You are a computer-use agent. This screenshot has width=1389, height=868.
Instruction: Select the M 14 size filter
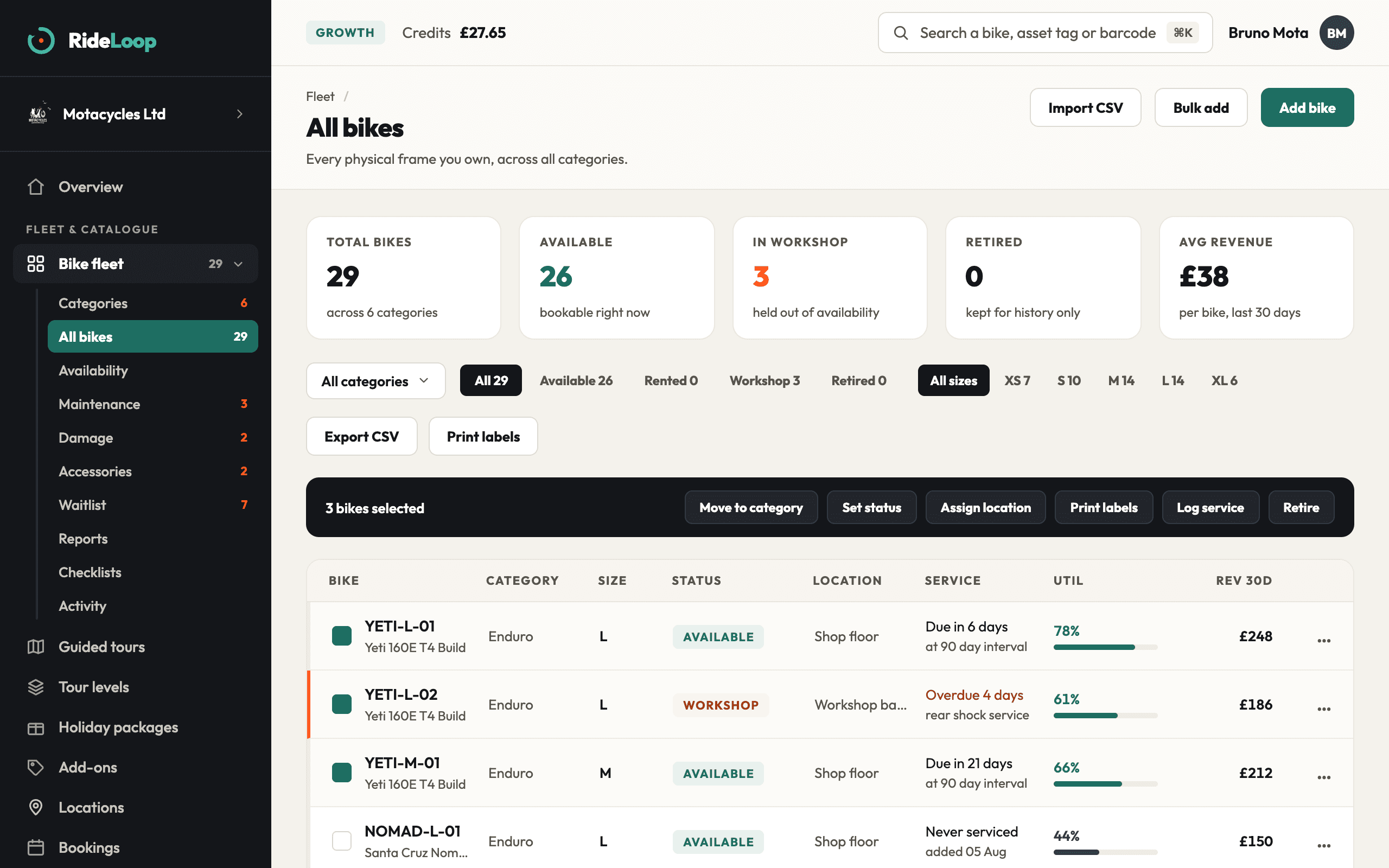pos(1120,380)
